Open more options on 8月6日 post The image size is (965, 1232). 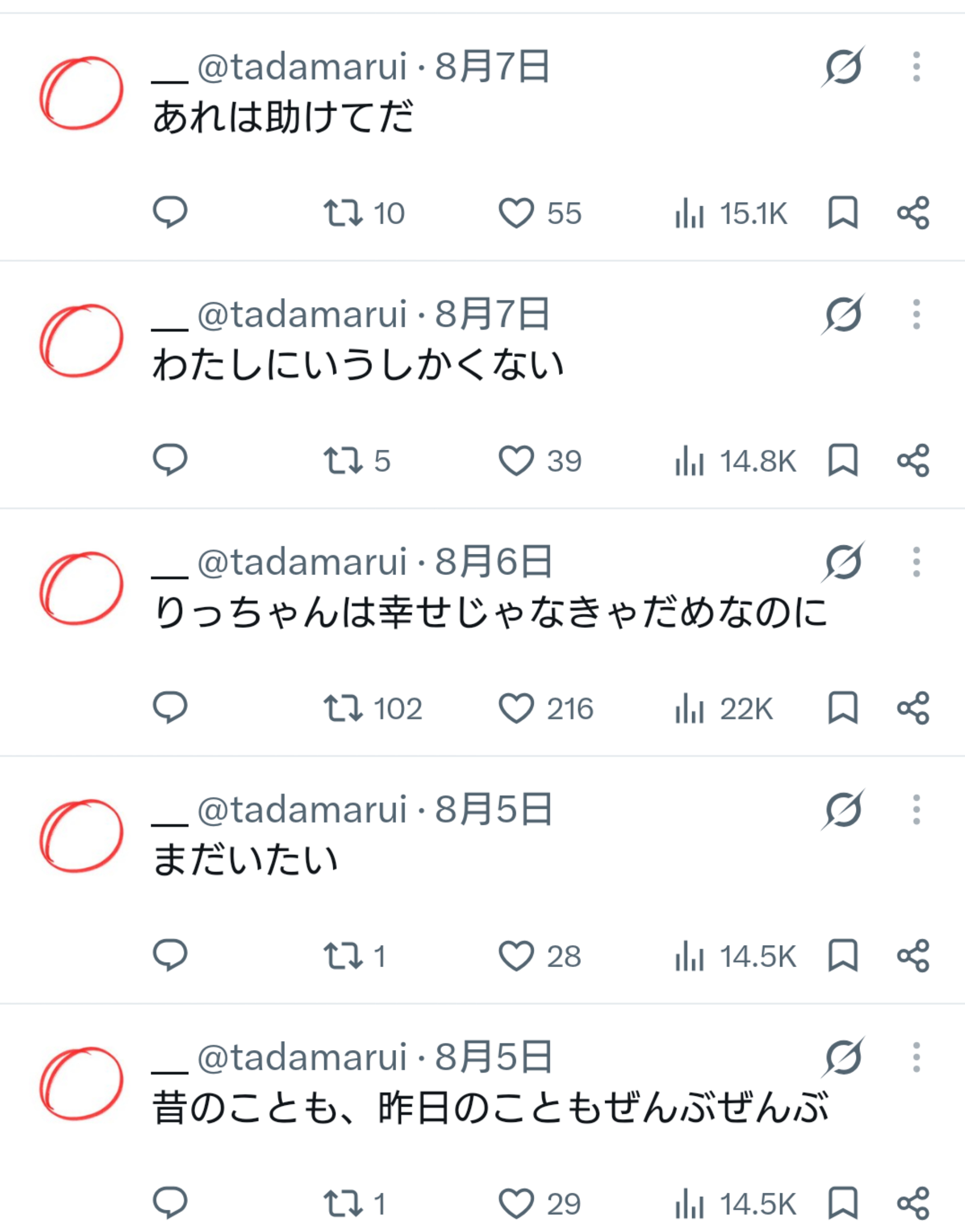(x=916, y=561)
